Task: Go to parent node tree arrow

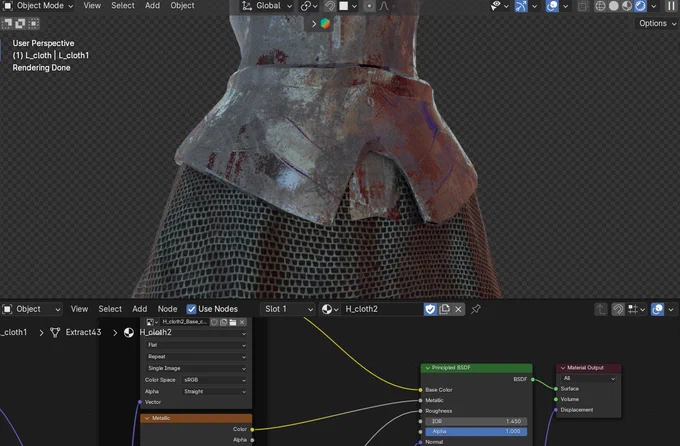Action: tap(601, 309)
